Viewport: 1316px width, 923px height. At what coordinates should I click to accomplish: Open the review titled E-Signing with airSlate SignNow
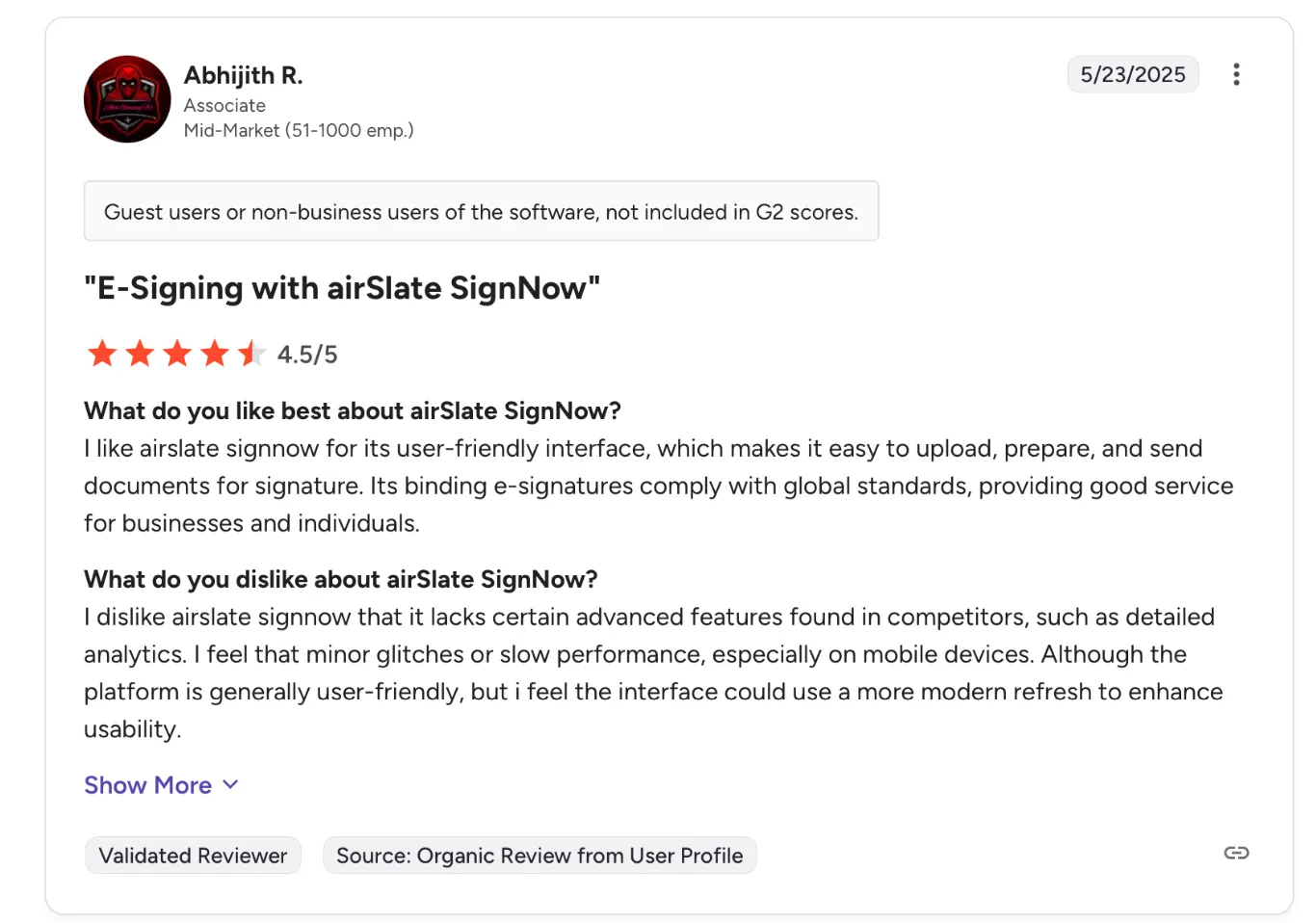tap(342, 287)
